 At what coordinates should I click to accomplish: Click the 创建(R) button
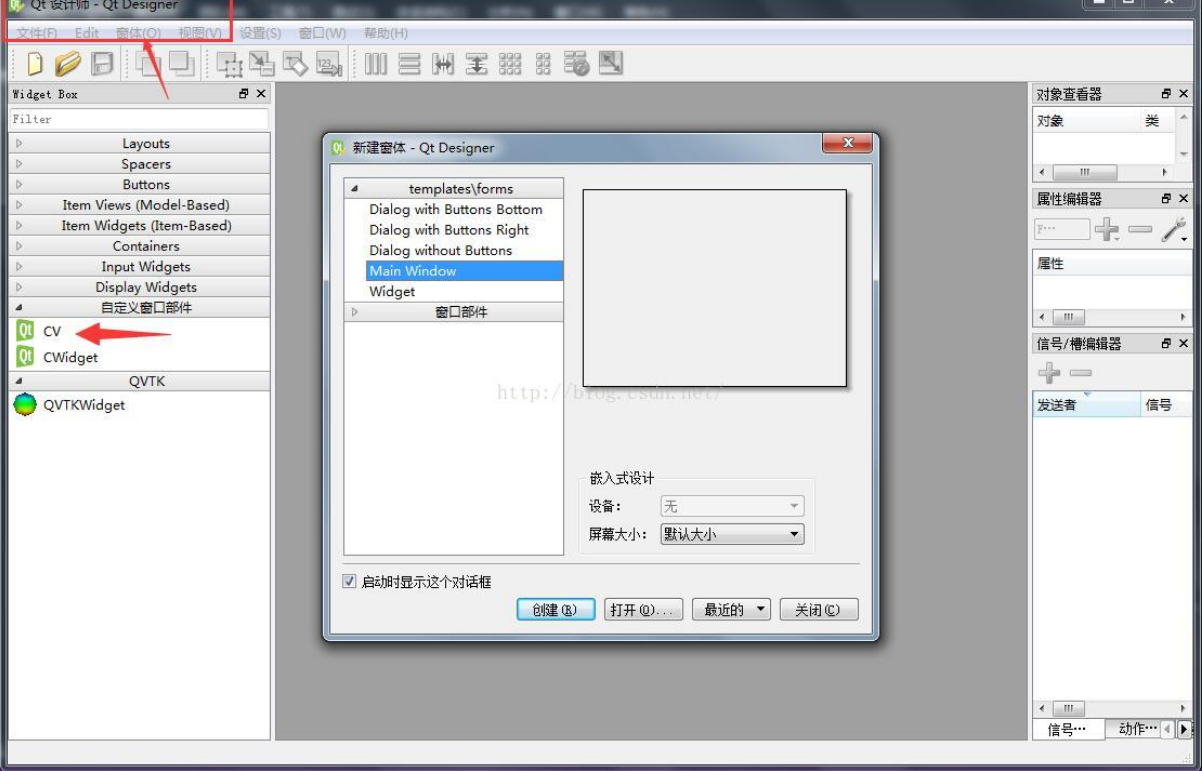pos(556,609)
